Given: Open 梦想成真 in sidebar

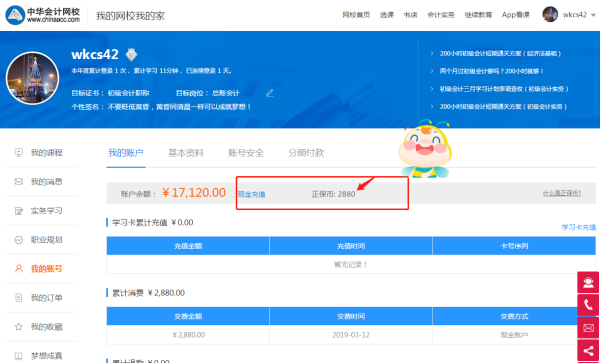Looking at the screenshot, I should coord(46,356).
